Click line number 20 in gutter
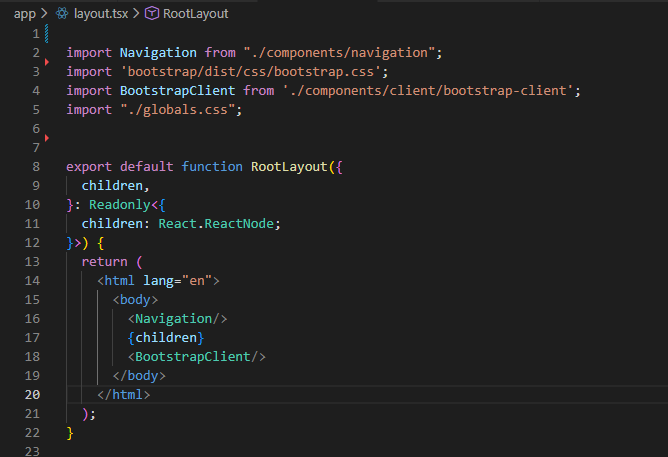The width and height of the screenshot is (668, 457). 32,395
